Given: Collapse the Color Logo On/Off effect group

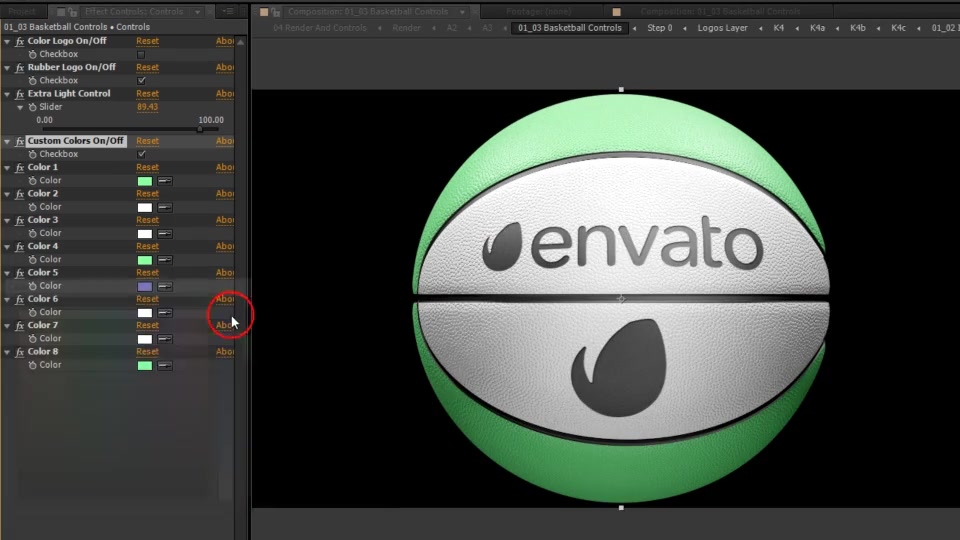Looking at the screenshot, I should click(x=7, y=41).
